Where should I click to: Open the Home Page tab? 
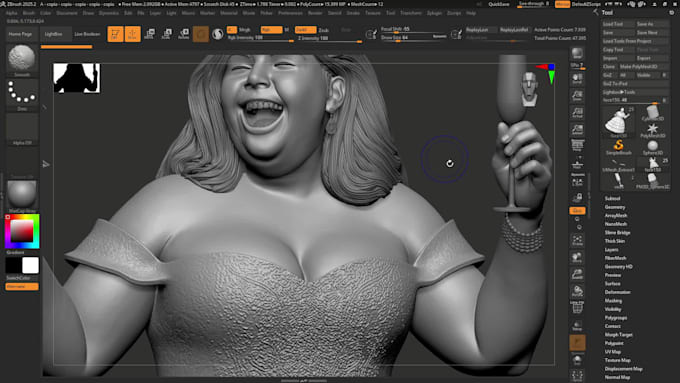tap(20, 34)
